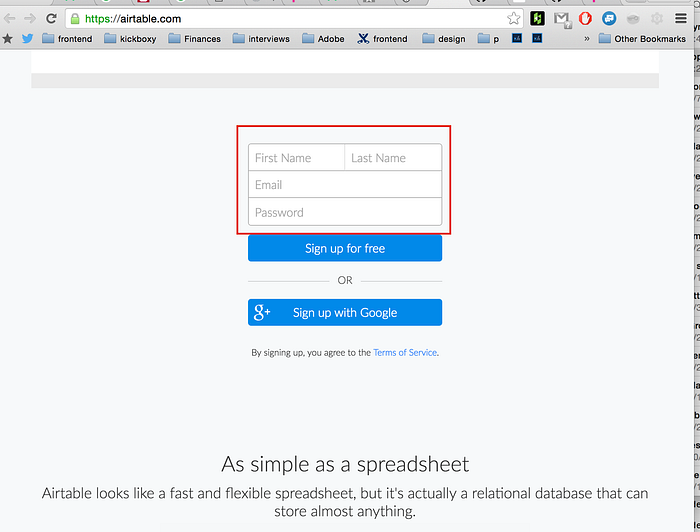Open the Other Bookmarks folder

642,39
